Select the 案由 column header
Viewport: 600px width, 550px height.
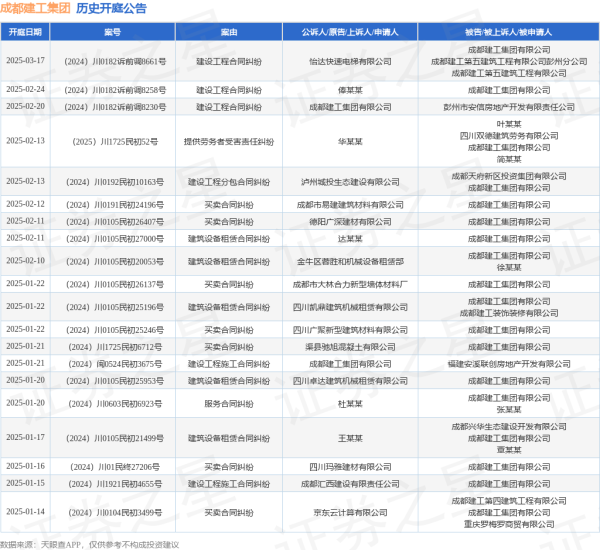pyautogui.click(x=229, y=32)
